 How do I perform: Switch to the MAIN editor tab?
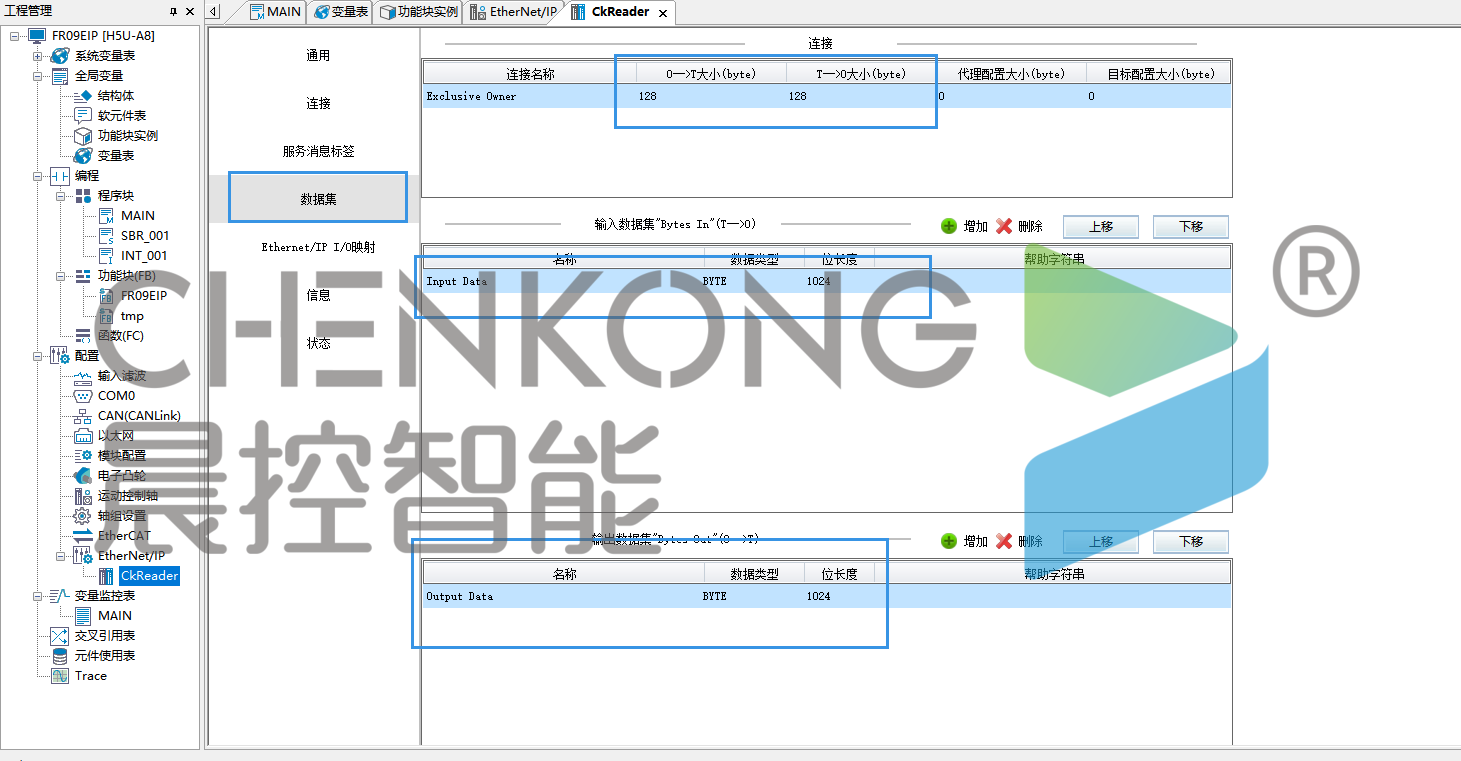[274, 12]
